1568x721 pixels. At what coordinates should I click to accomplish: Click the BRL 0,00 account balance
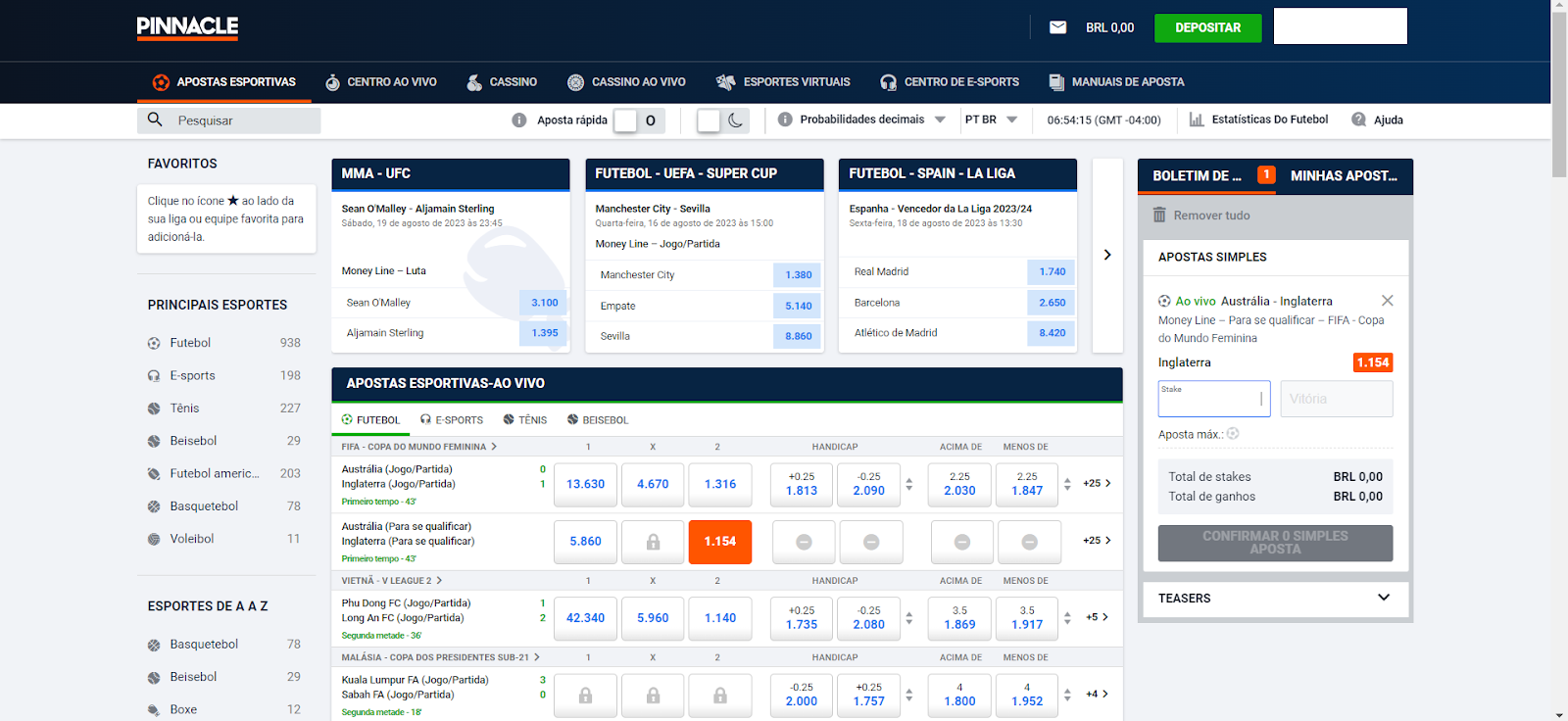click(1109, 27)
